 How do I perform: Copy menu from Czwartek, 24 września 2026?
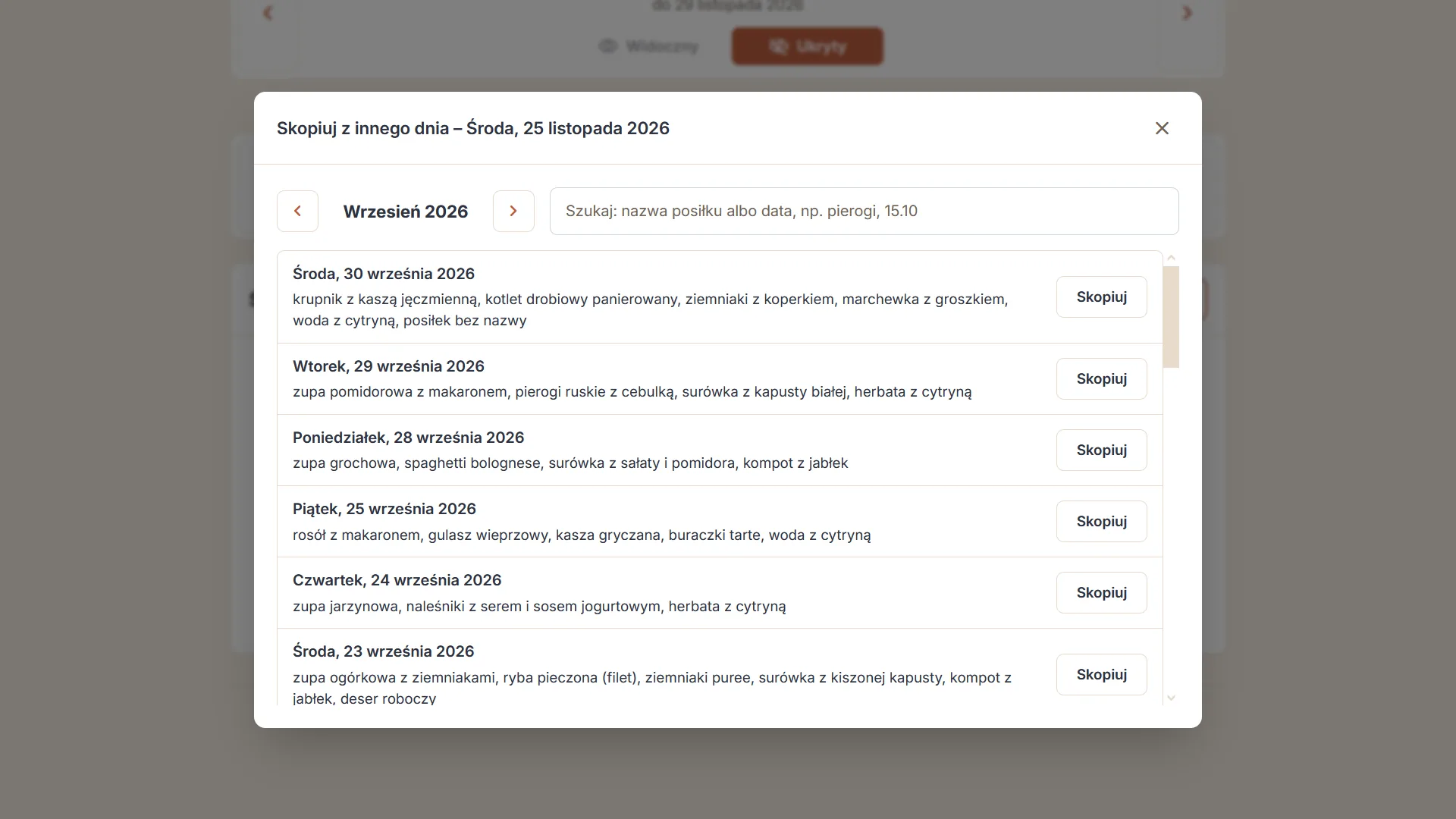(x=1101, y=592)
